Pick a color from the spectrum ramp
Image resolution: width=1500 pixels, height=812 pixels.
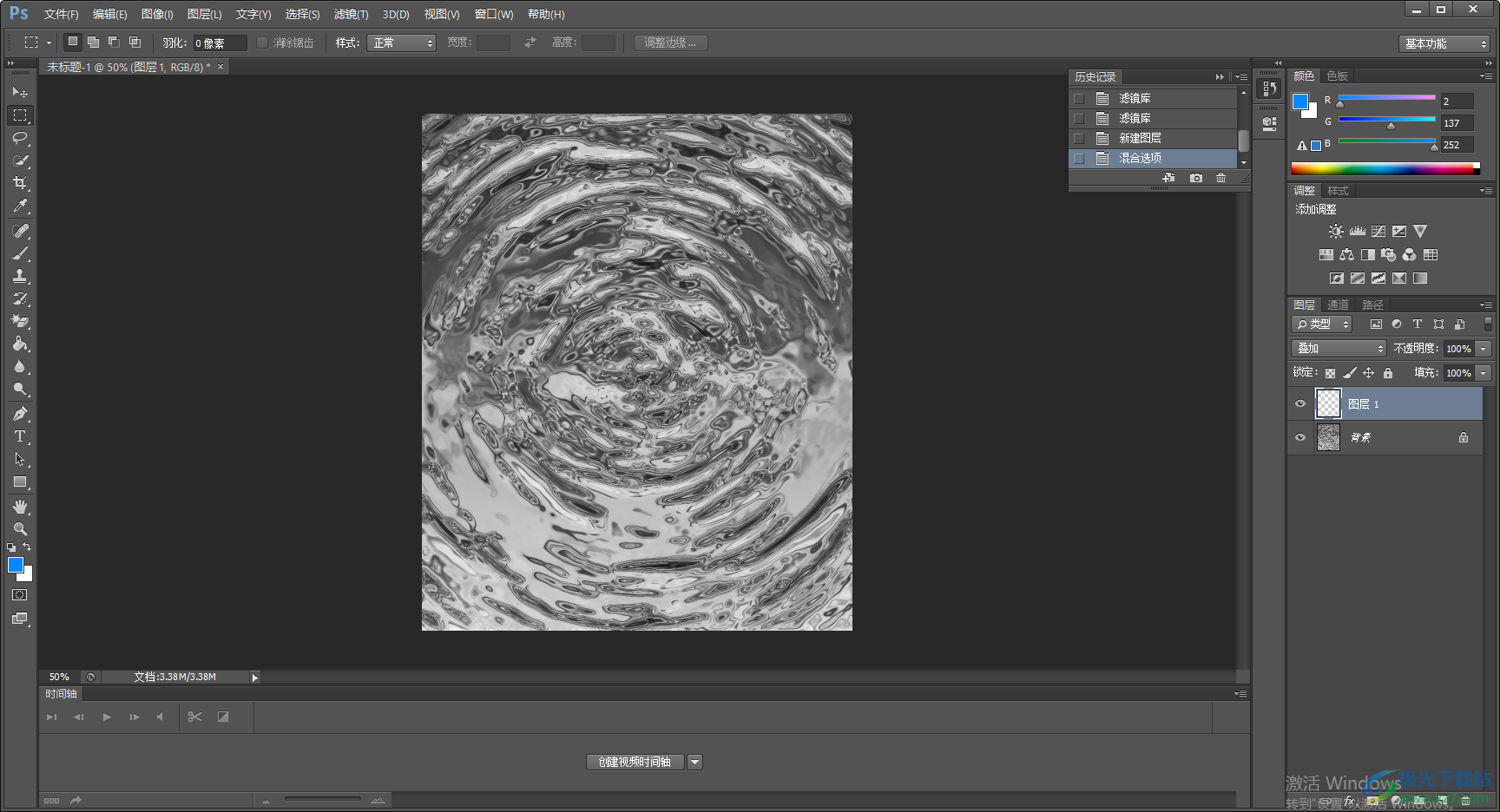pos(1385,169)
